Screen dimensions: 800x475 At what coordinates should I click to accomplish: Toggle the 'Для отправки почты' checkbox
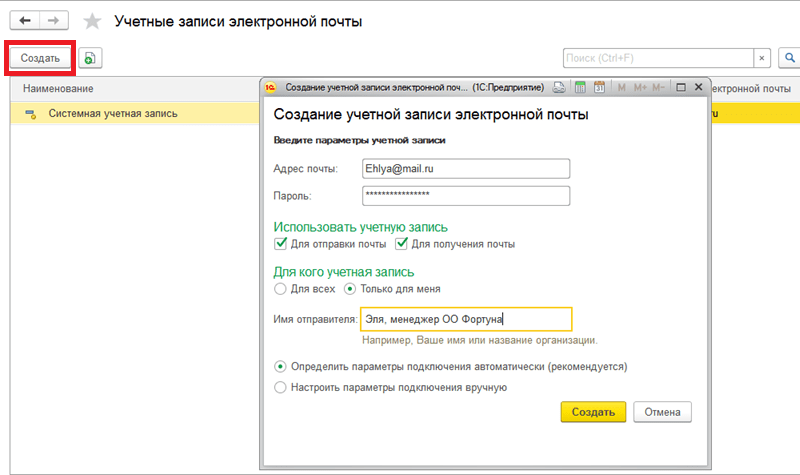pyautogui.click(x=281, y=244)
